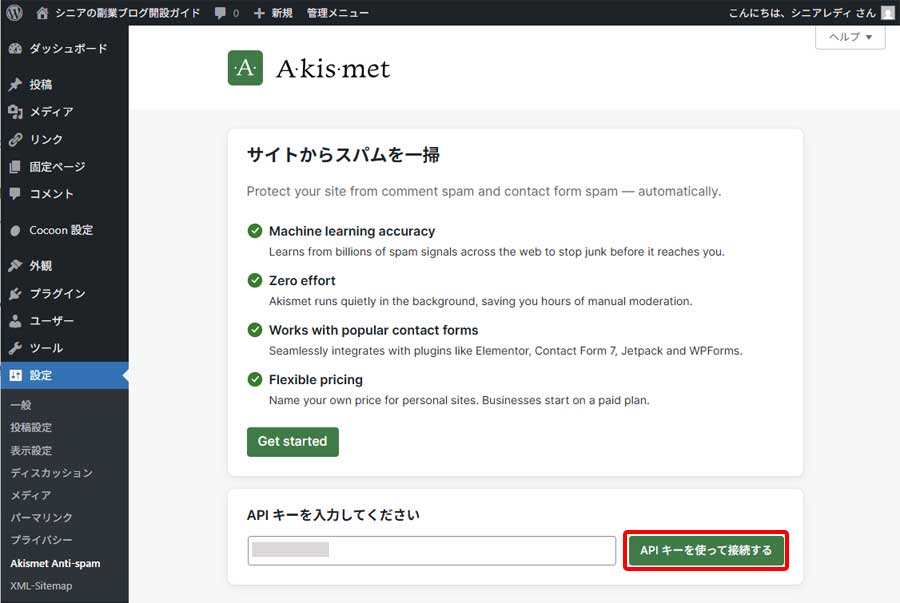Click the WordPress logo in the admin bar

pyautogui.click(x=15, y=13)
